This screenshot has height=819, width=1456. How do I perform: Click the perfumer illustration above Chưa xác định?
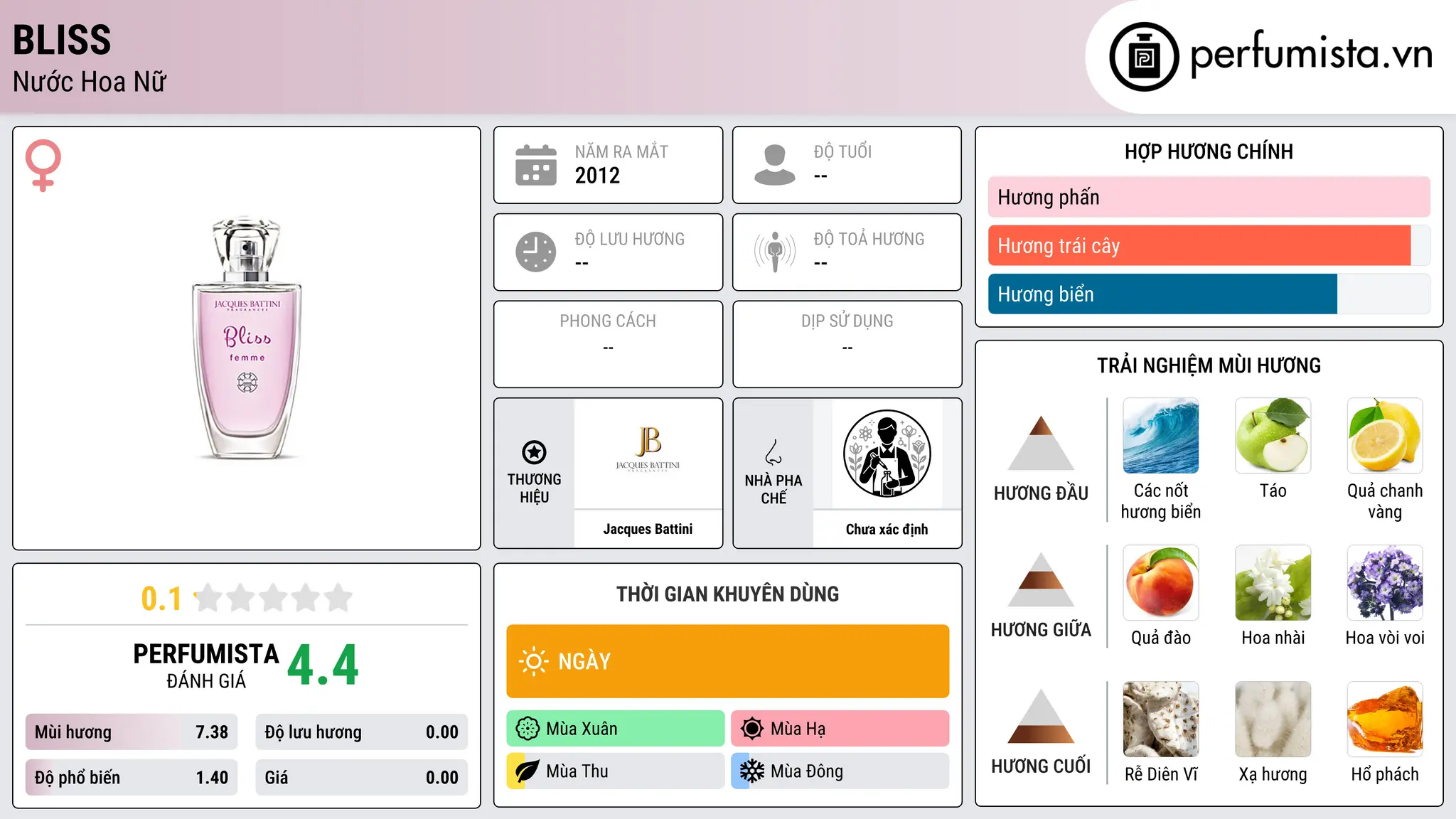tap(887, 454)
